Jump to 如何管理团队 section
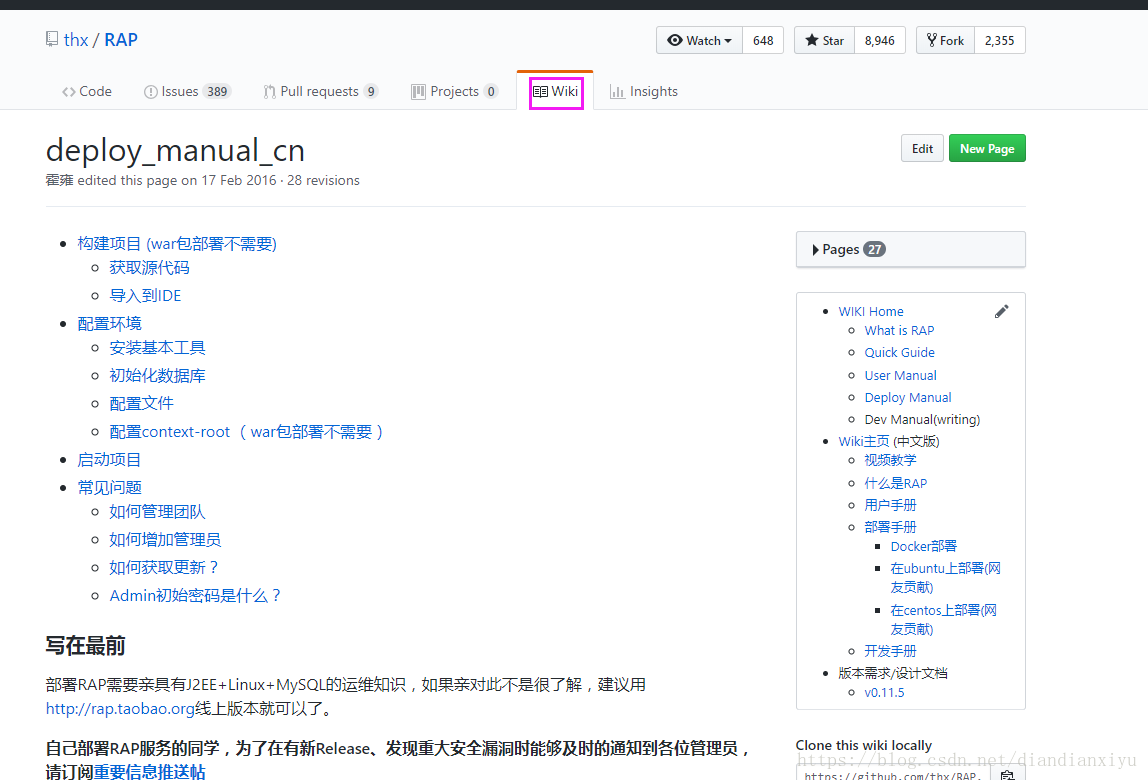This screenshot has height=780, width=1148. coord(157,512)
